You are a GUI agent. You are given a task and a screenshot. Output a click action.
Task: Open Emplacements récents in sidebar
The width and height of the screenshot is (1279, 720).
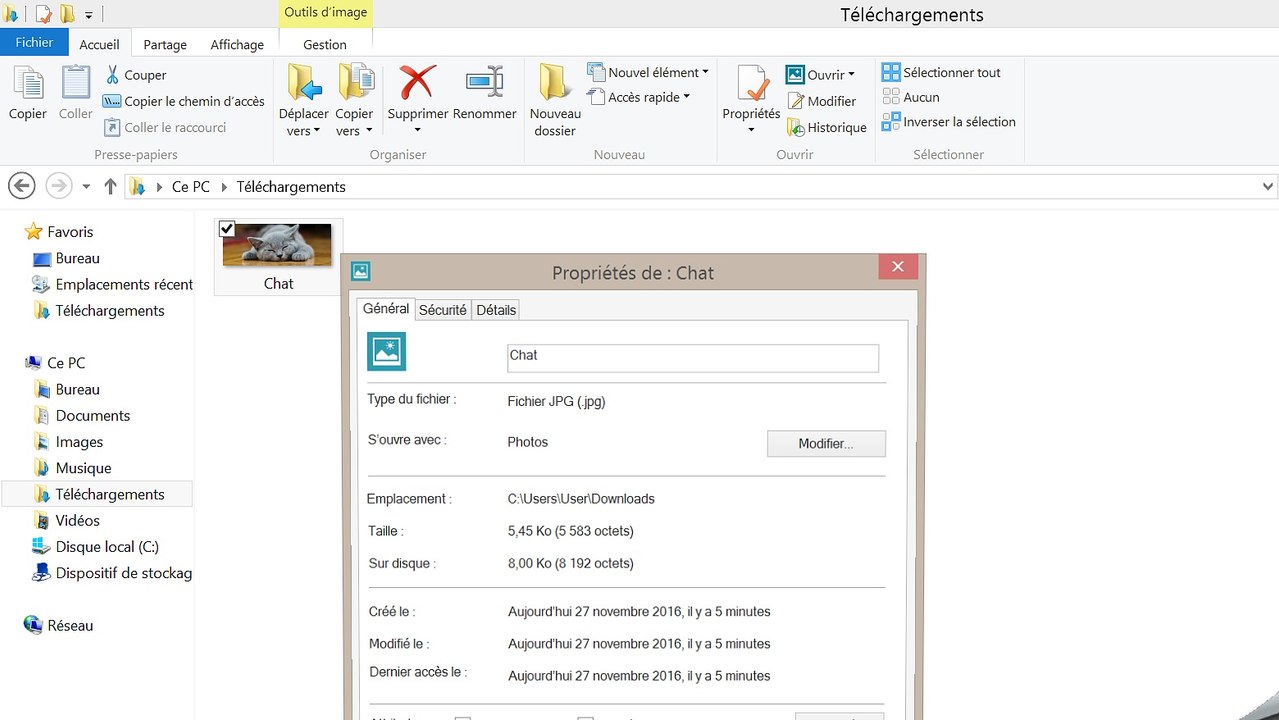(x=112, y=284)
